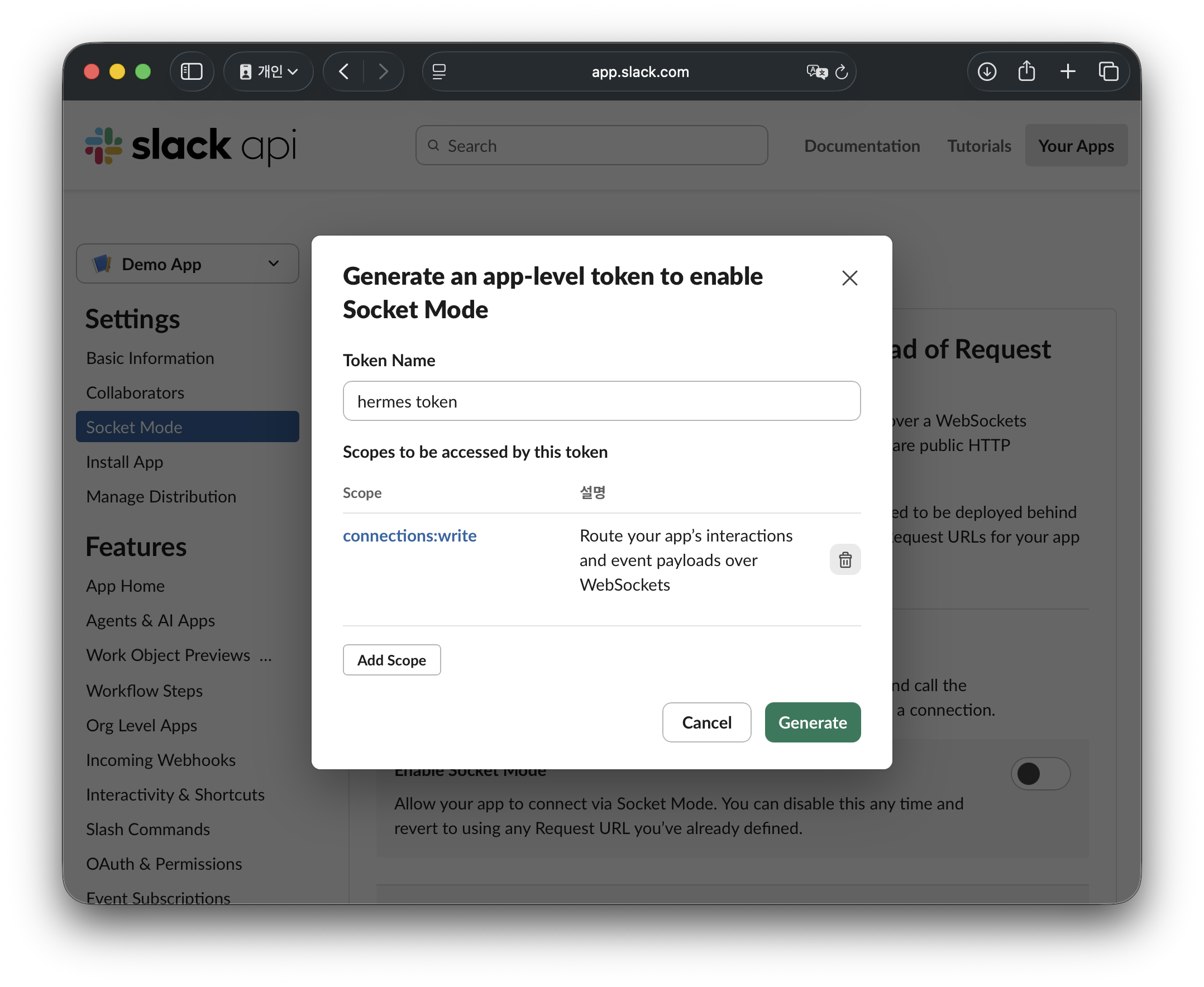Image resolution: width=1204 pixels, height=987 pixels.
Task: Click the Token Name input field
Action: pyautogui.click(x=601, y=401)
